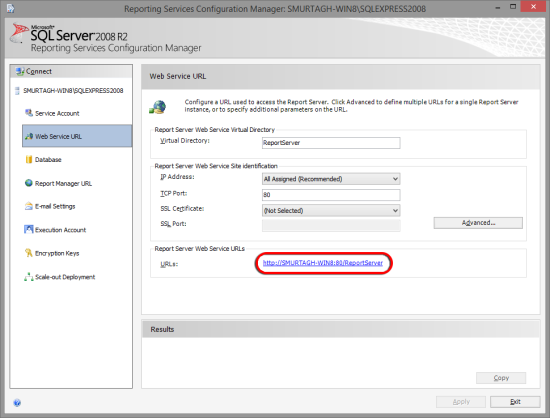The height and width of the screenshot is (418, 550).
Task: Click into the TCP Port field
Action: (x=331, y=195)
